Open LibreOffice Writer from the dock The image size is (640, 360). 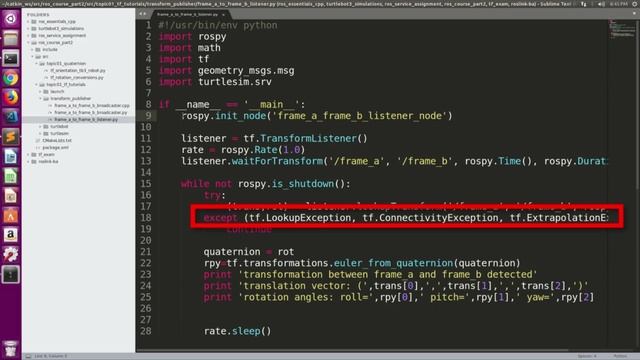tap(11, 156)
